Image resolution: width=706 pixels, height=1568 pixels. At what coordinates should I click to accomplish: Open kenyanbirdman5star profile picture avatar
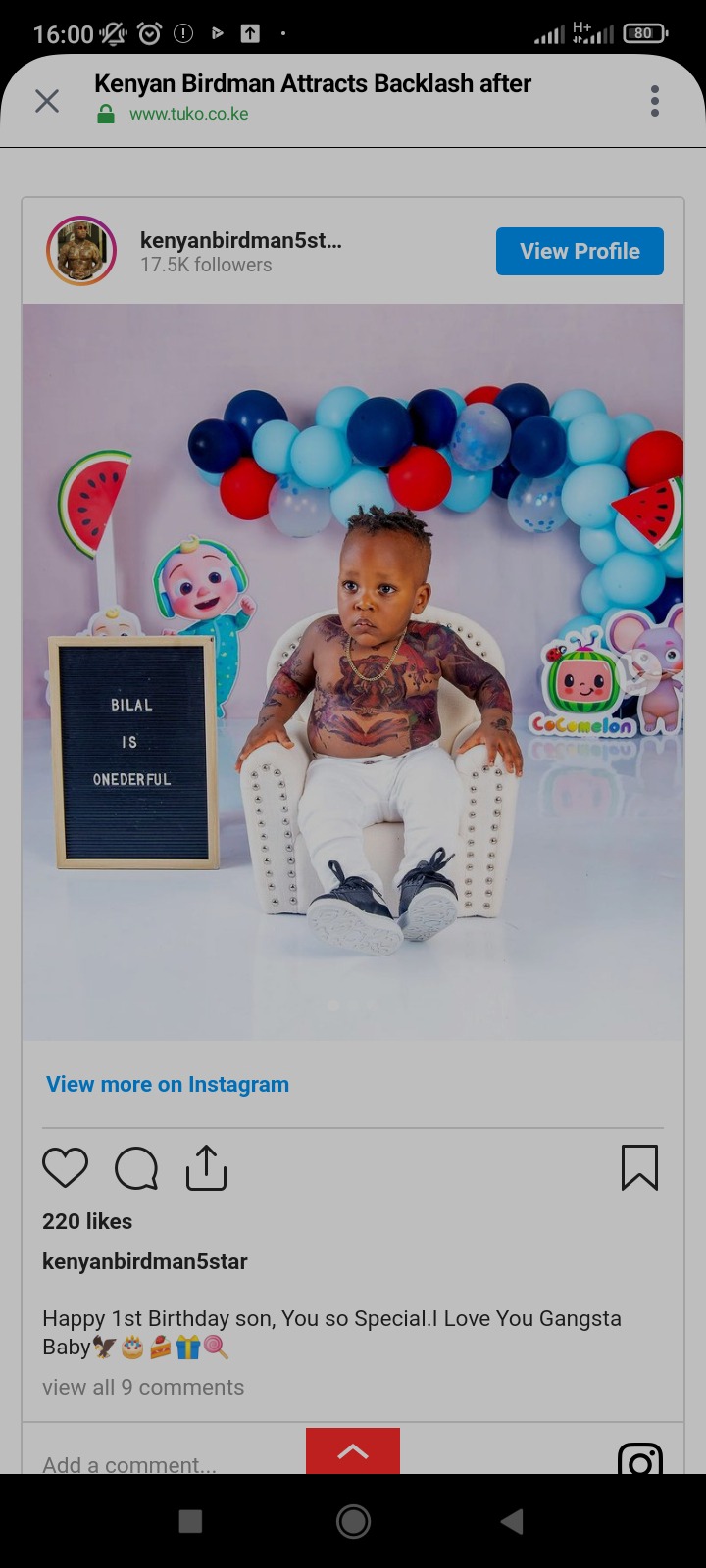(x=81, y=251)
